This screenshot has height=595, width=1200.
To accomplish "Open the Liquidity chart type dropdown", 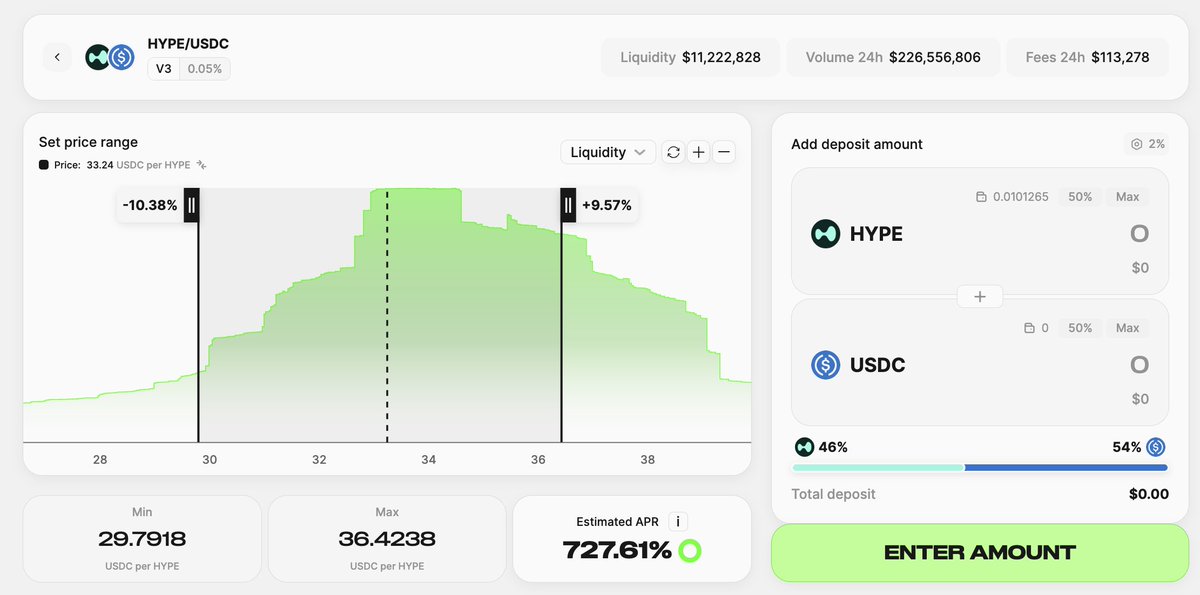I will 608,152.
